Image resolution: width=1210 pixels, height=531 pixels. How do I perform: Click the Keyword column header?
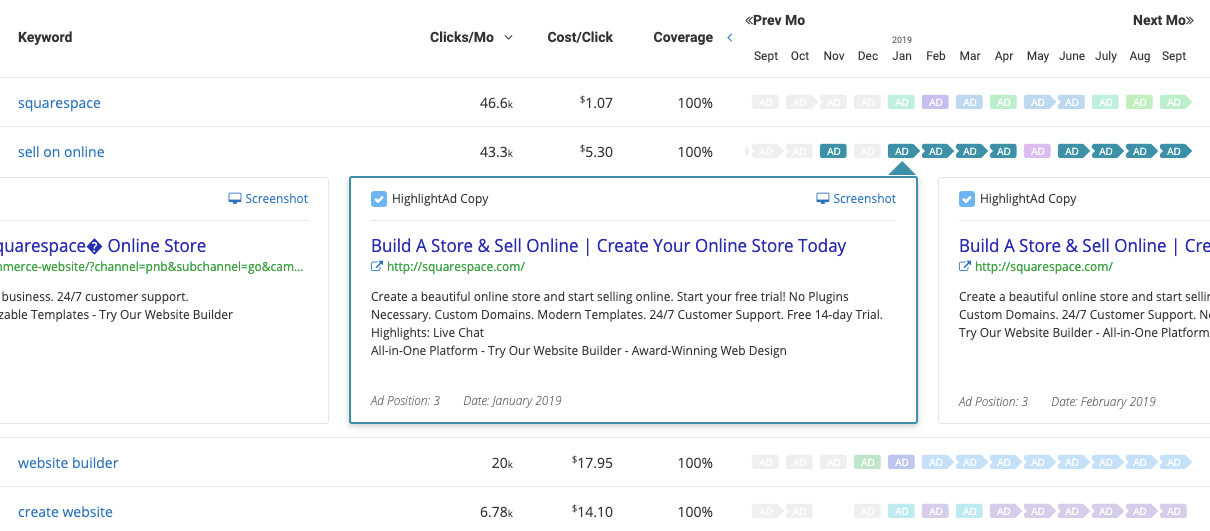pos(45,37)
